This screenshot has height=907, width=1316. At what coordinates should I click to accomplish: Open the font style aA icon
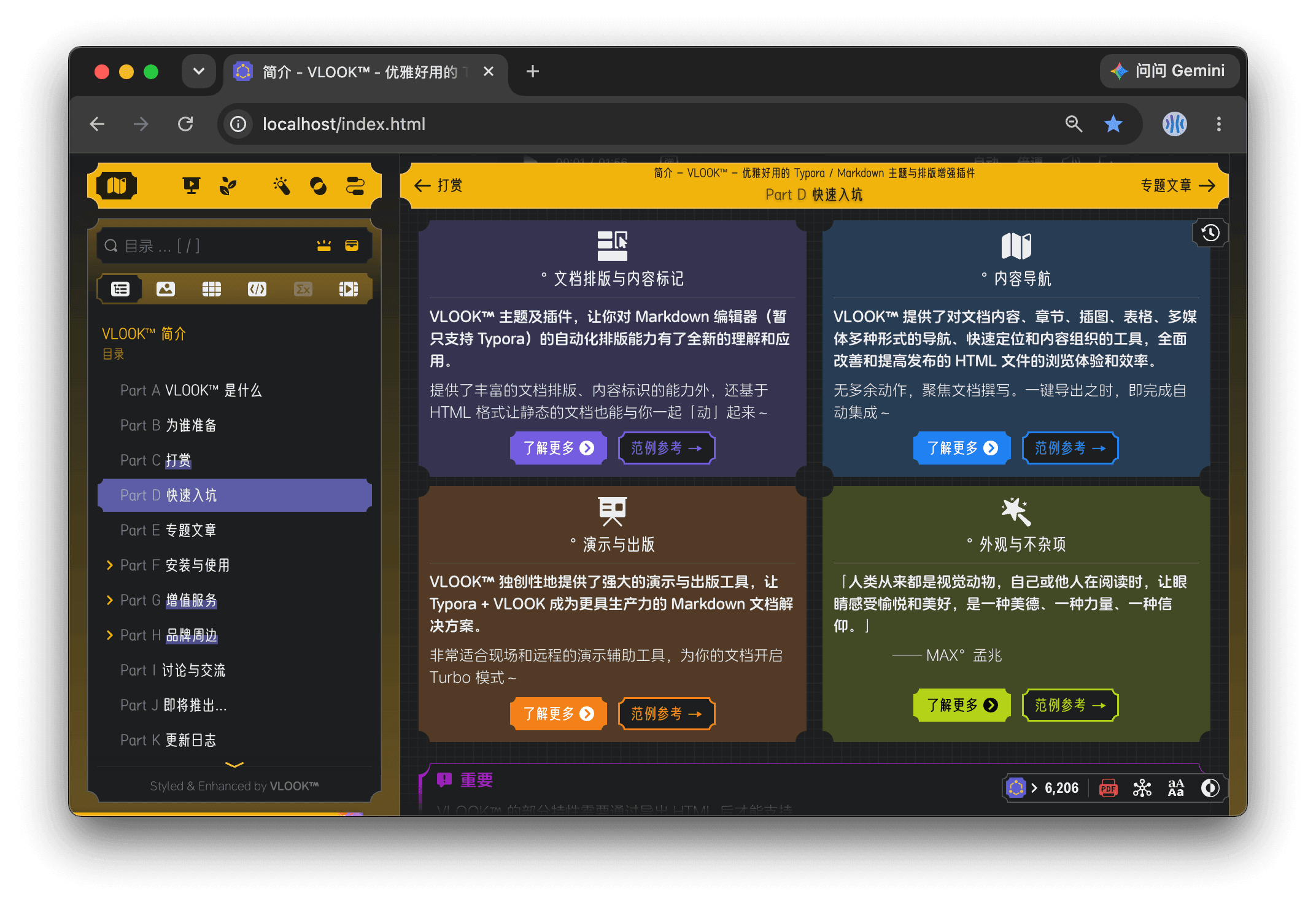[x=1176, y=788]
